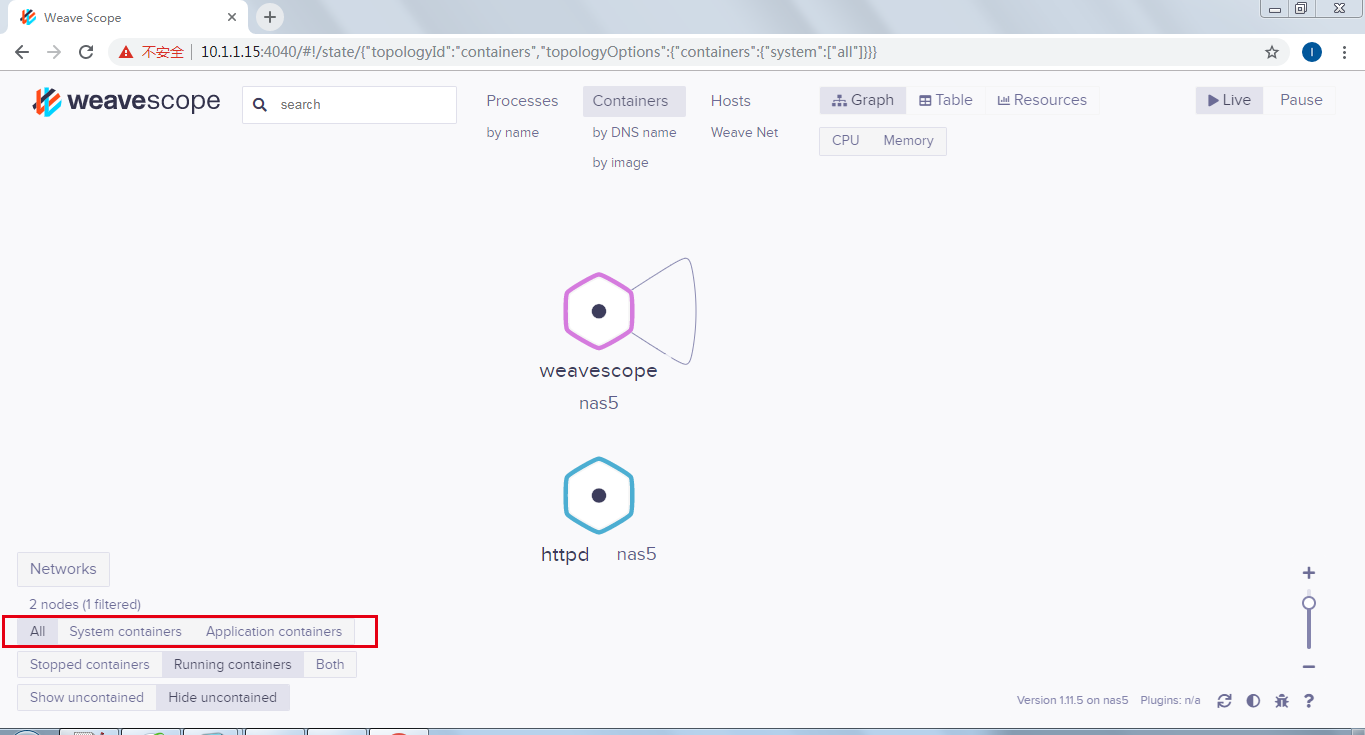Click the nas5 host label under weavescope

coord(599,404)
